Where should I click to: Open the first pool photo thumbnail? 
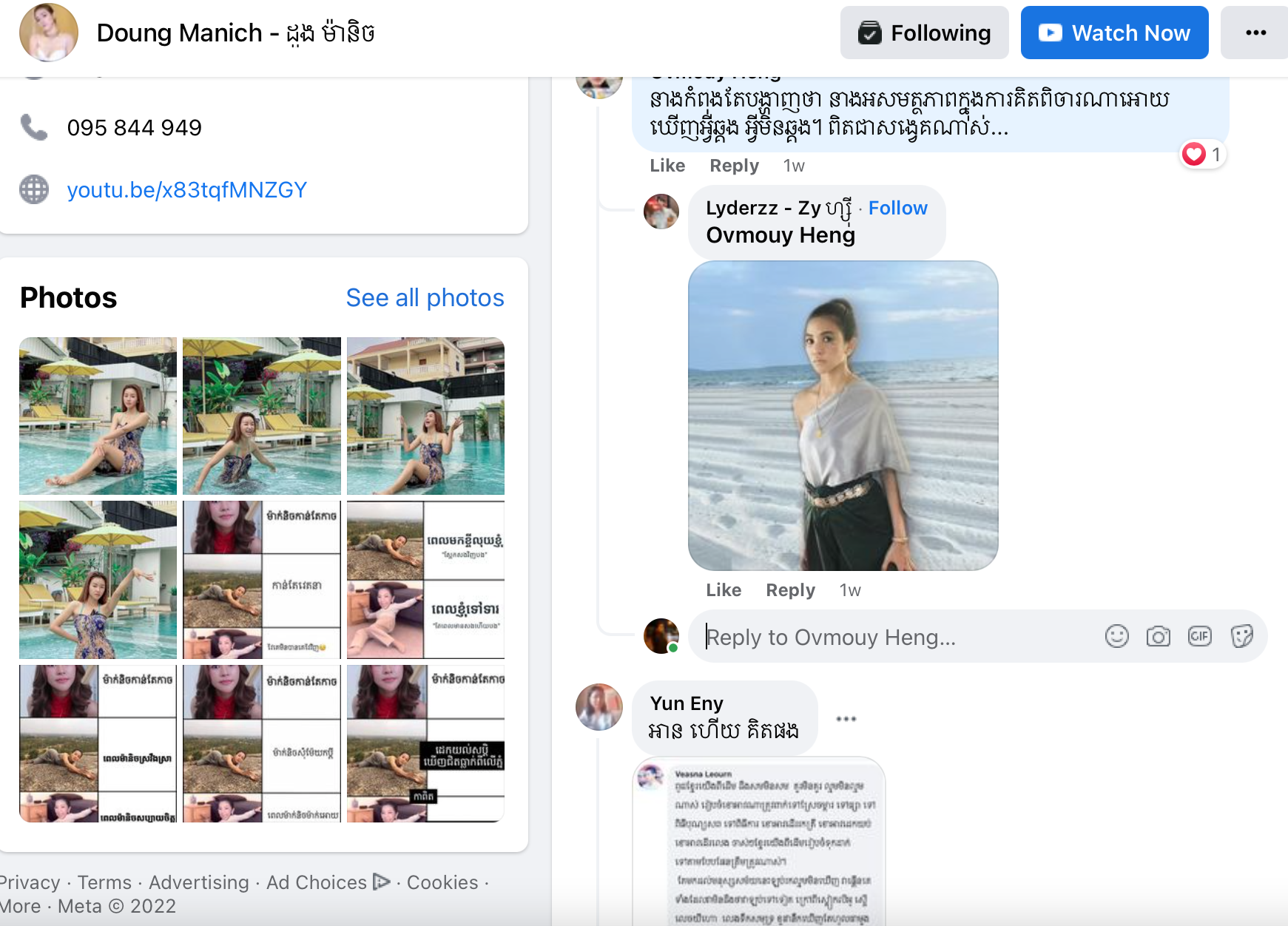point(98,416)
